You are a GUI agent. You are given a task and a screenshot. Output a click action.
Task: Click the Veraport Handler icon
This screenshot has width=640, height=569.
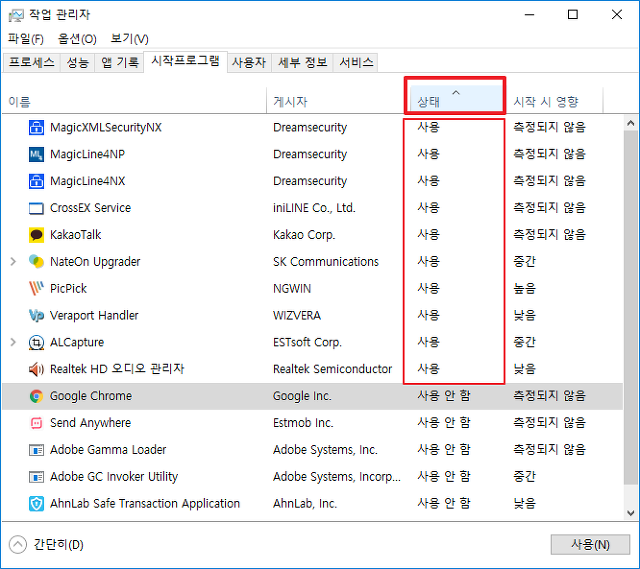[36, 316]
